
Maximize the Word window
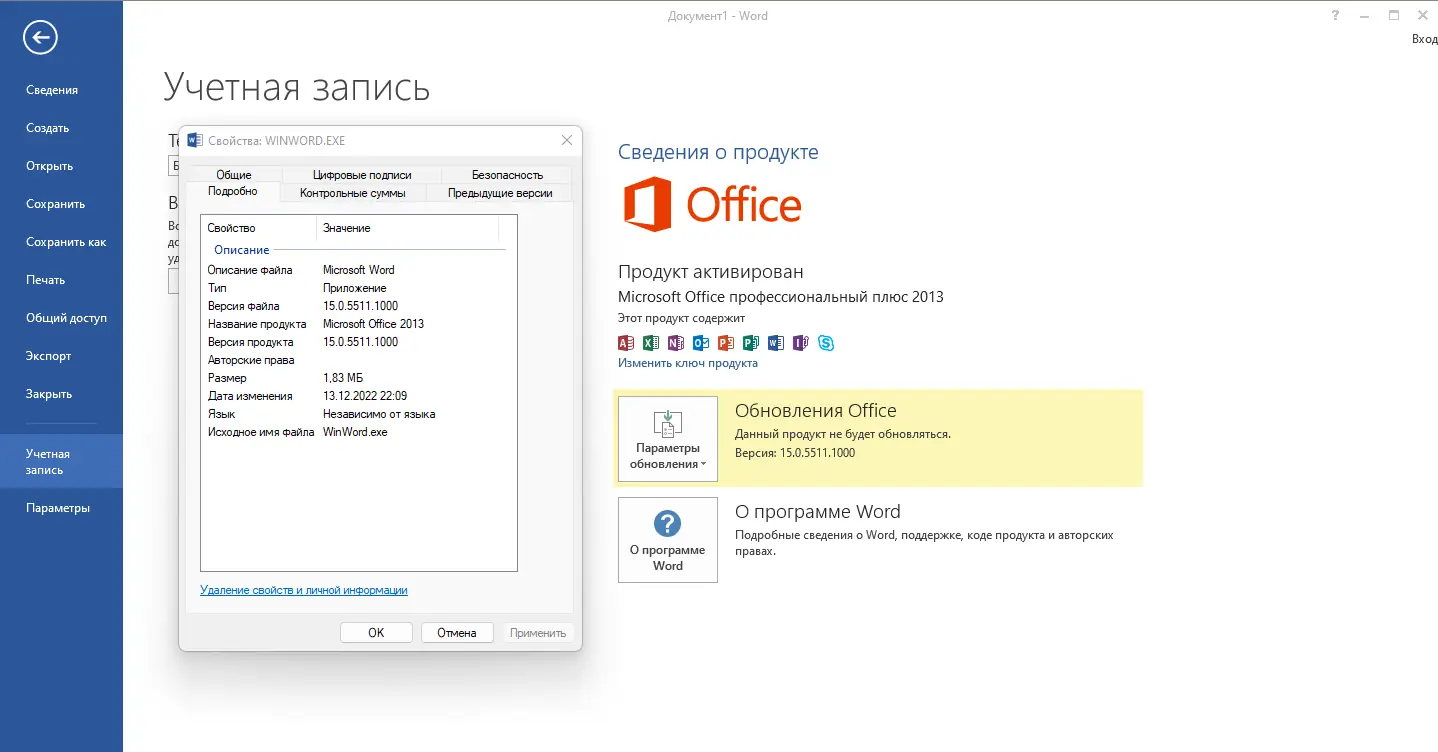coord(1394,16)
